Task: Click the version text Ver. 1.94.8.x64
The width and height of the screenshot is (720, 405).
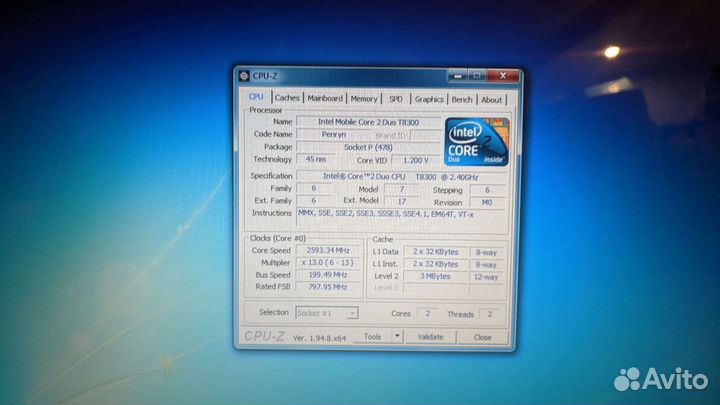Action: 320,338
